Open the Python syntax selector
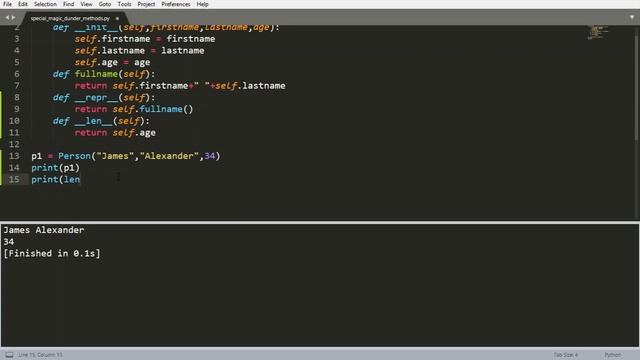640x360 pixels. click(x=612, y=355)
